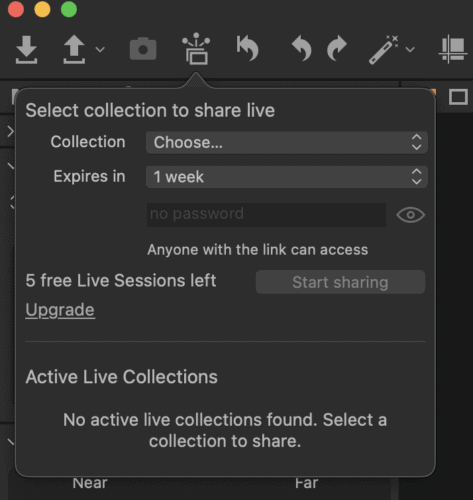
Task: Toggle password visibility eye icon
Action: click(410, 215)
